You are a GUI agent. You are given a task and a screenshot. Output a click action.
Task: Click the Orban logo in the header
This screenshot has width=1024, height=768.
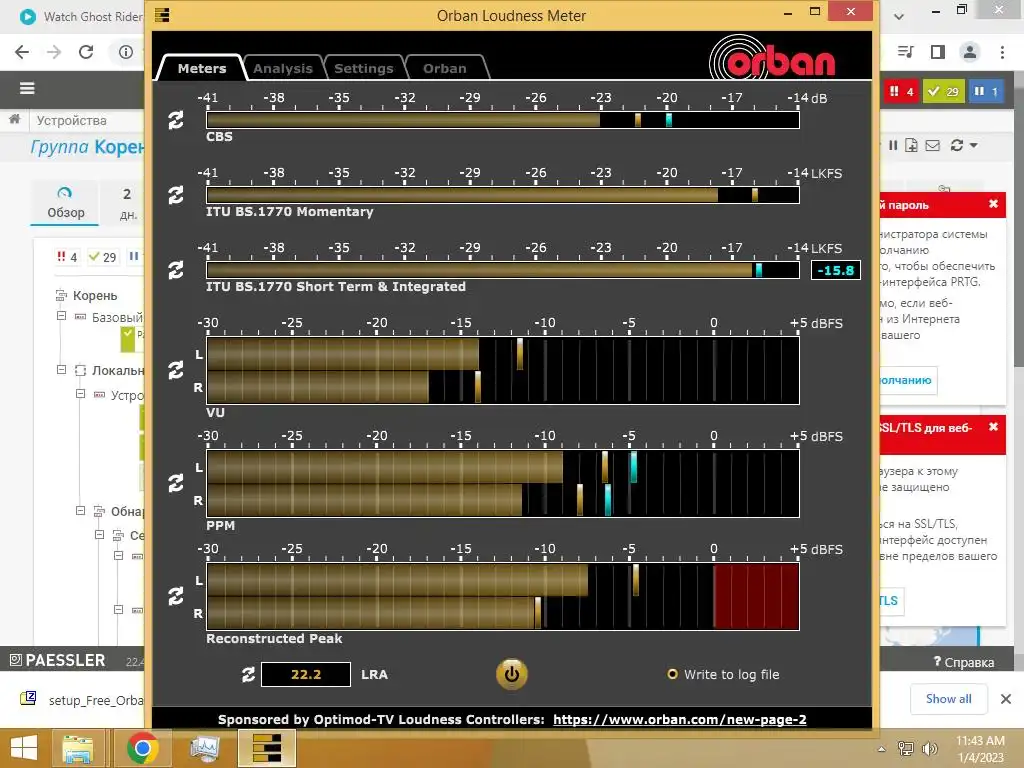click(772, 57)
